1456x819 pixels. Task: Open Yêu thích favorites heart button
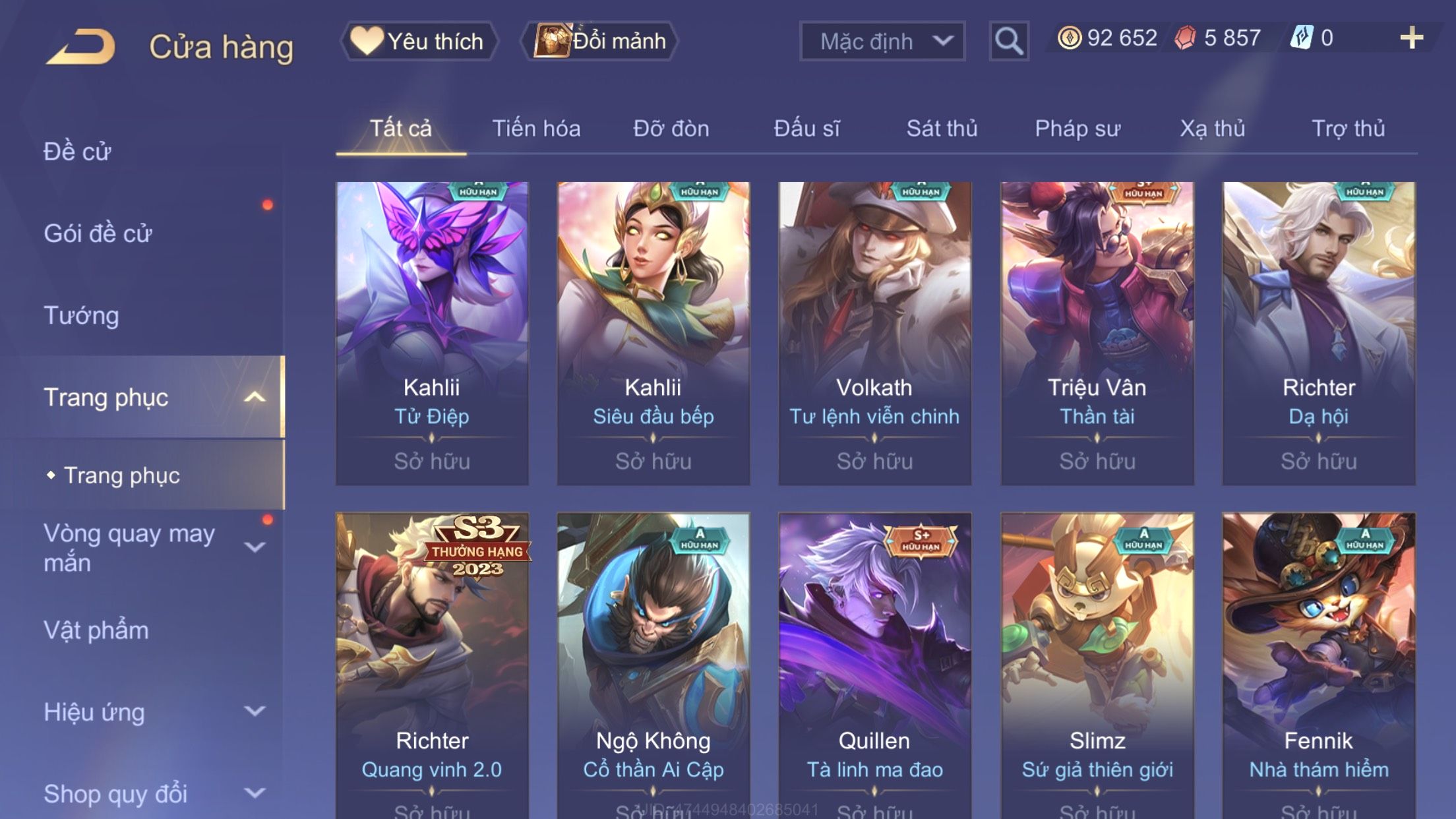pos(418,41)
